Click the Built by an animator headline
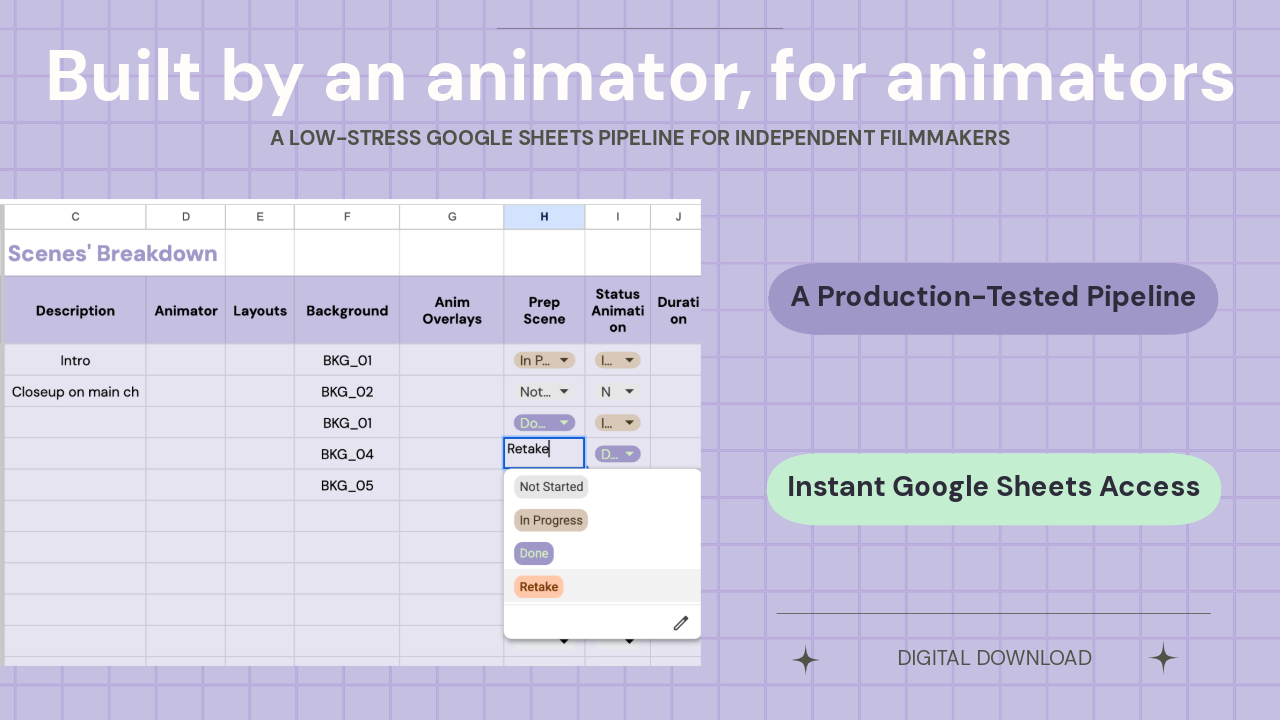1280x720 pixels. [640, 76]
